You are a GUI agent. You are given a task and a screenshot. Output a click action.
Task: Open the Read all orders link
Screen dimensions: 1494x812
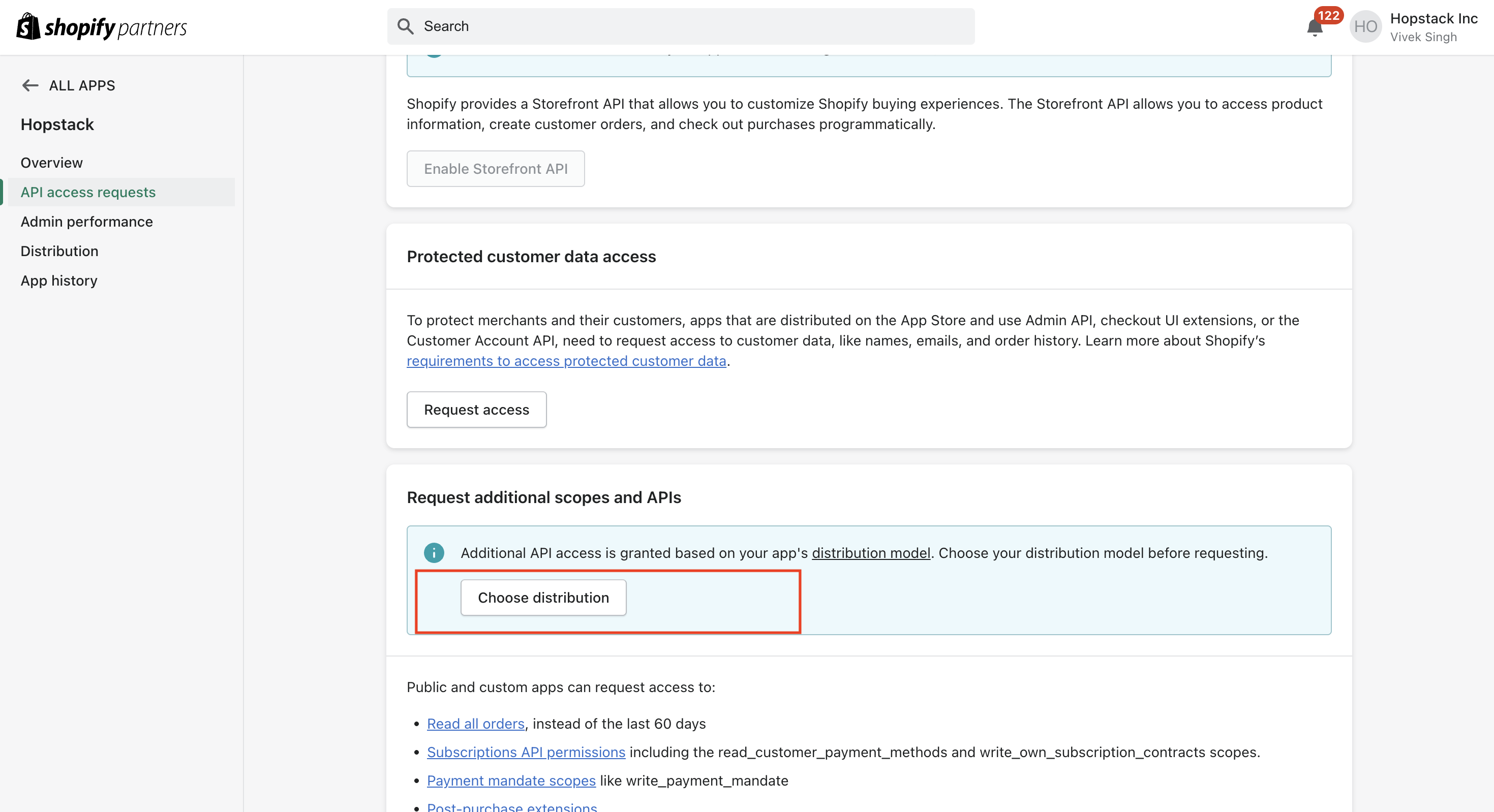[476, 723]
